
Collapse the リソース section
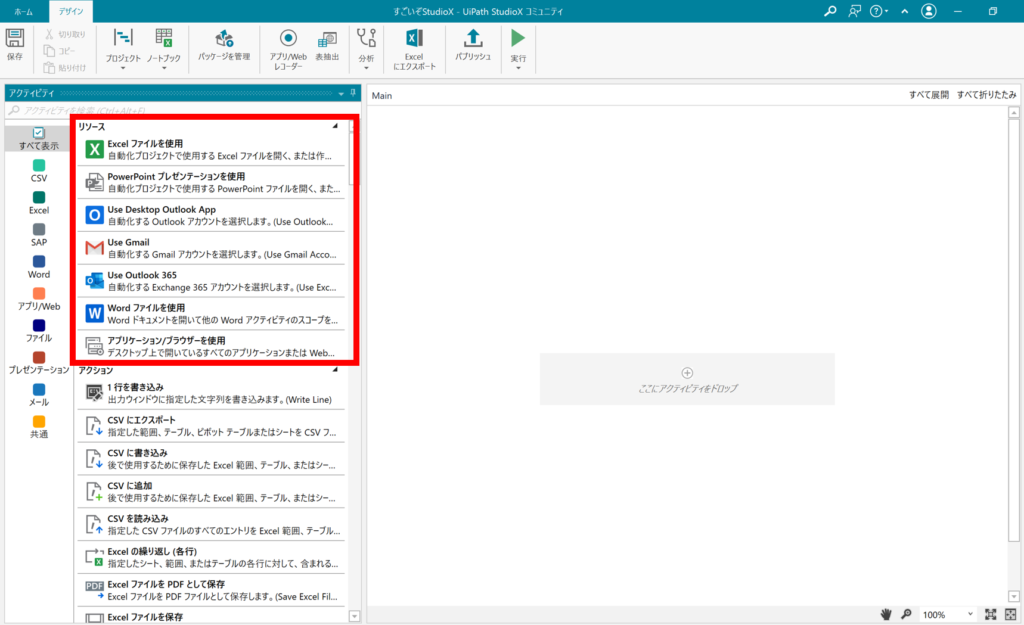coord(335,126)
